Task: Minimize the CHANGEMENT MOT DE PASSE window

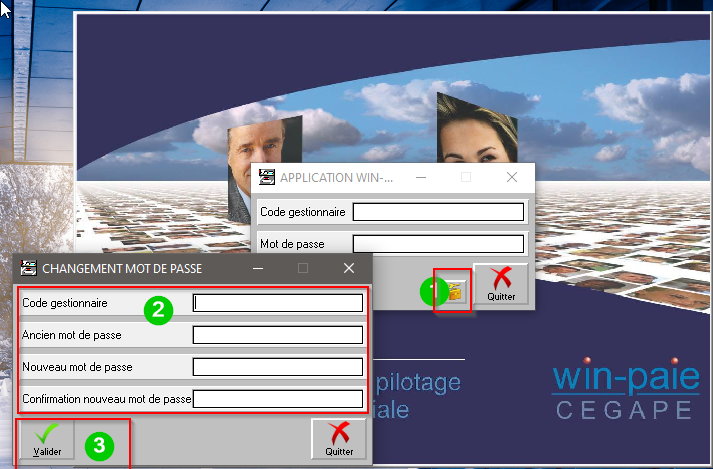Action: (258, 268)
